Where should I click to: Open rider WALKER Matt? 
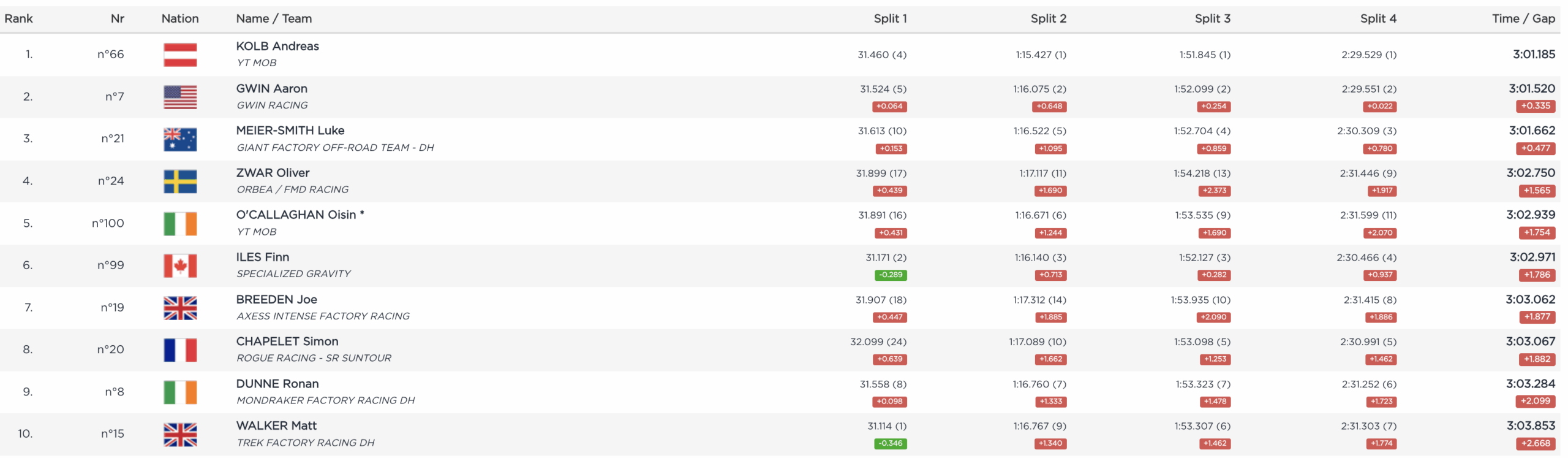tap(276, 426)
